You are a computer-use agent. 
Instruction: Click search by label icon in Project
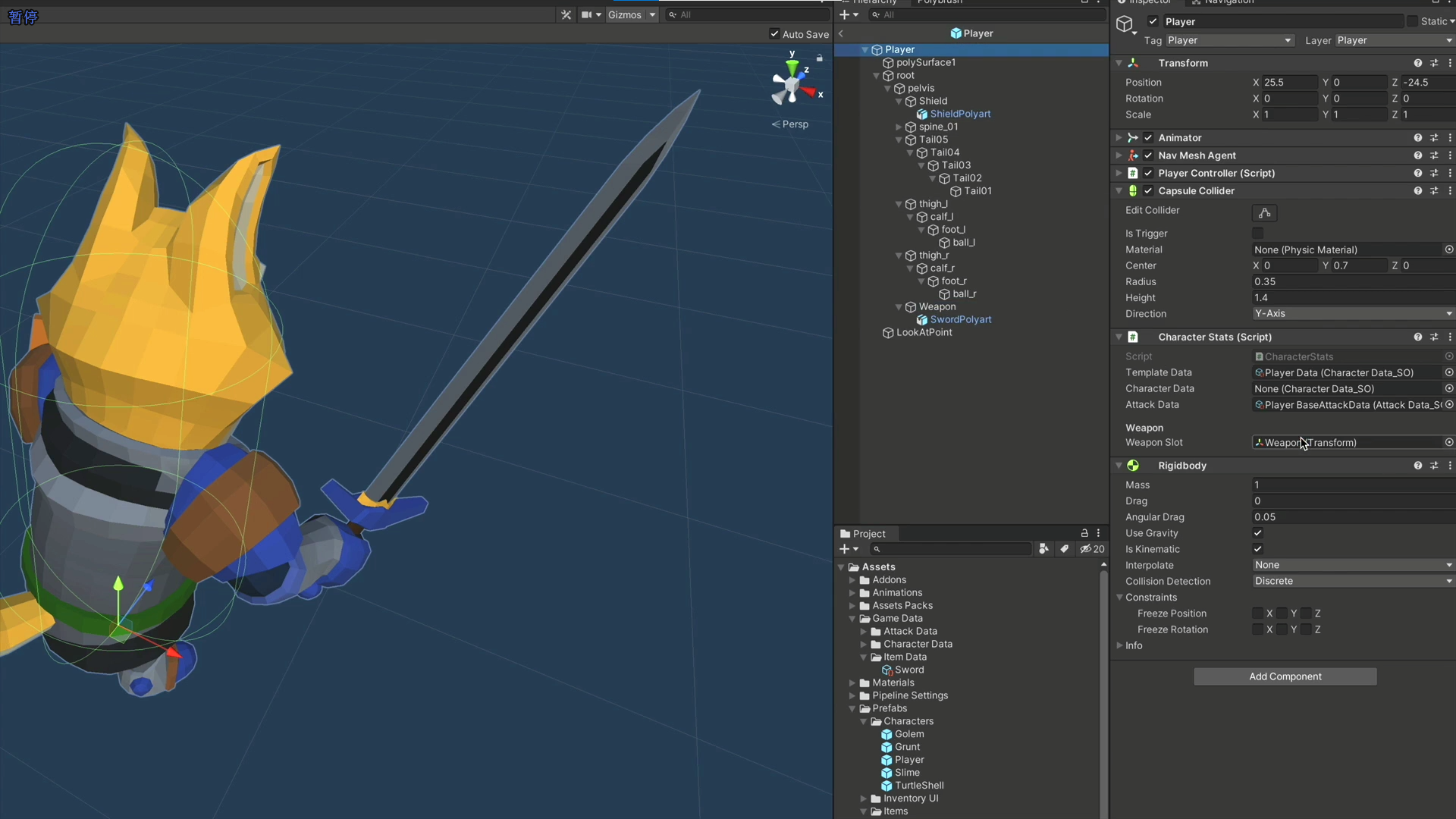pos(1064,549)
